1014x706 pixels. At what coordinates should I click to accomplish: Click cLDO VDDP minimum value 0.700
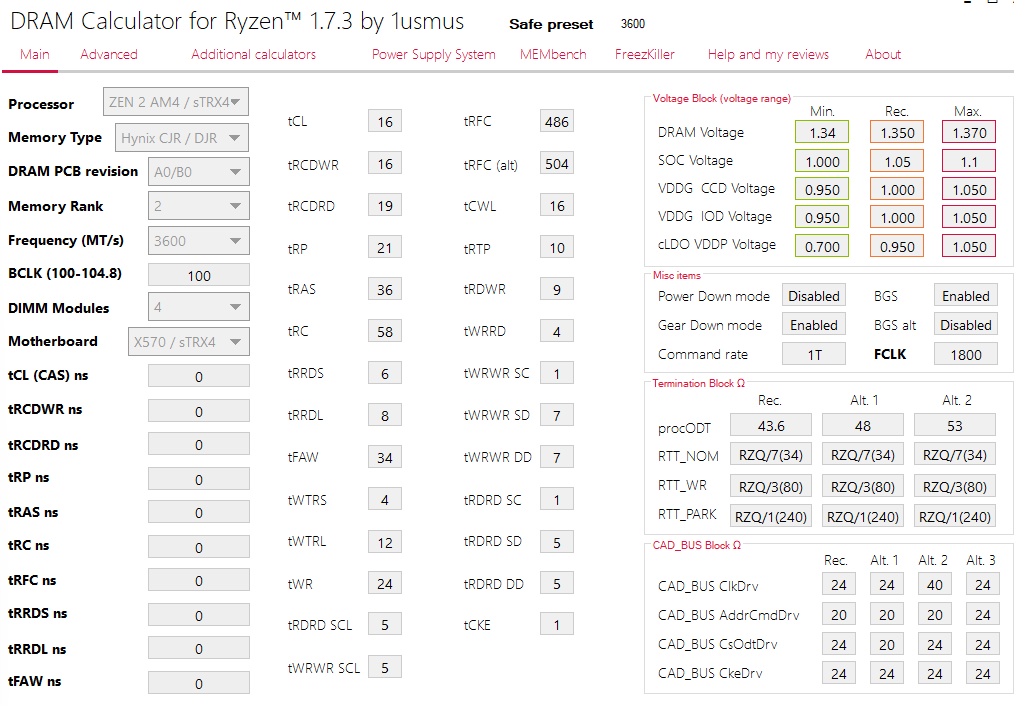click(x=822, y=246)
